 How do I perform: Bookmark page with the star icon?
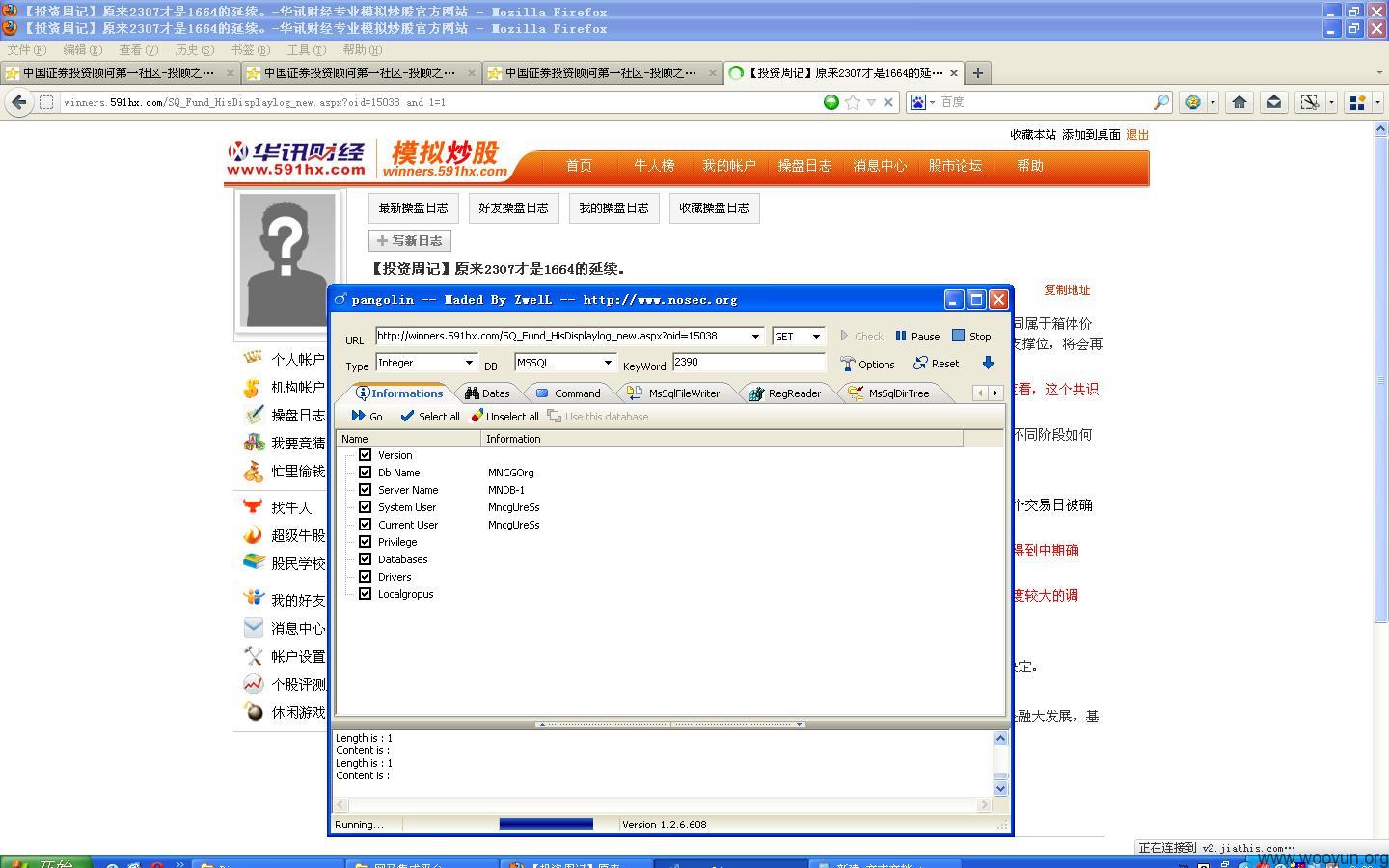point(853,102)
